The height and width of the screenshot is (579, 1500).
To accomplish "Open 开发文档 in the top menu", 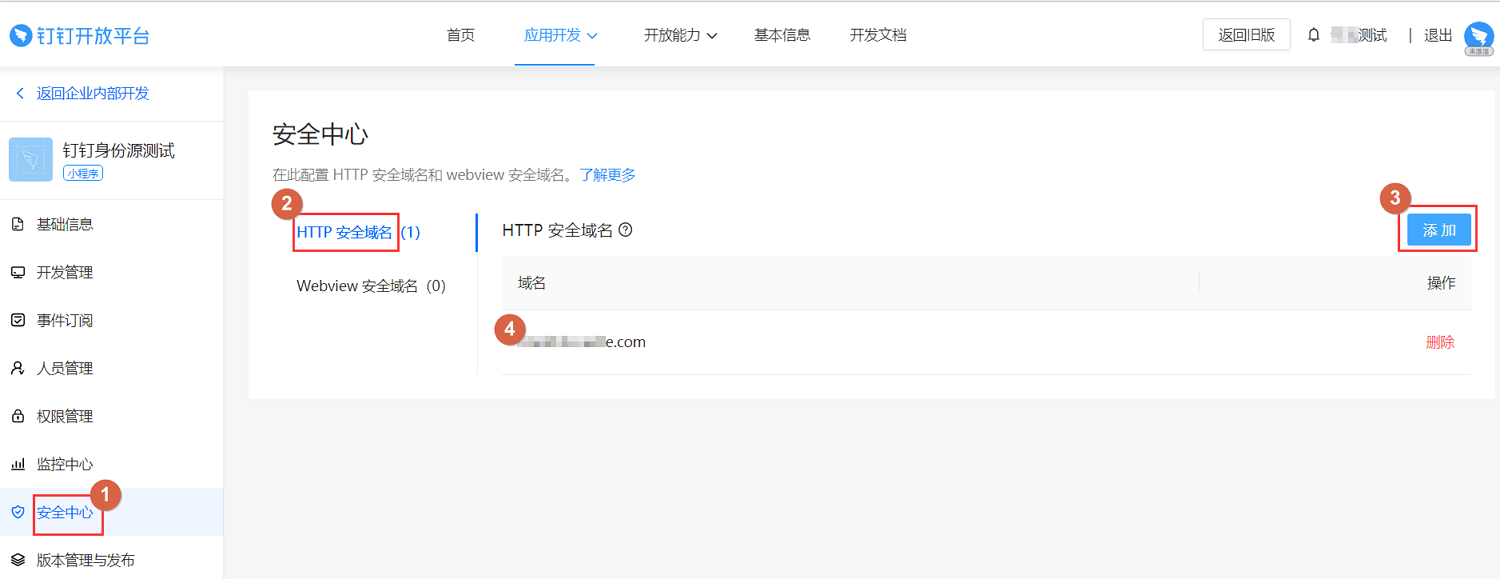I will (878, 35).
